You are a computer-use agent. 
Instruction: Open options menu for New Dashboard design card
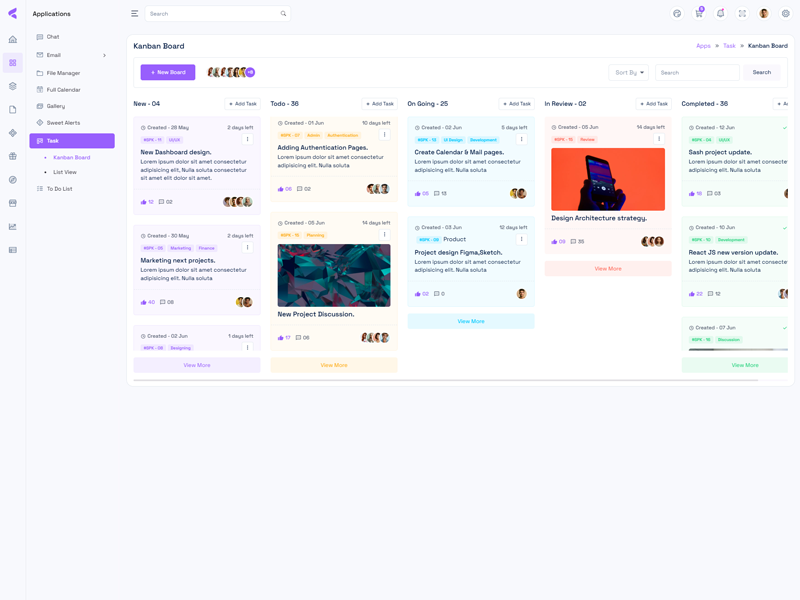pos(248,139)
